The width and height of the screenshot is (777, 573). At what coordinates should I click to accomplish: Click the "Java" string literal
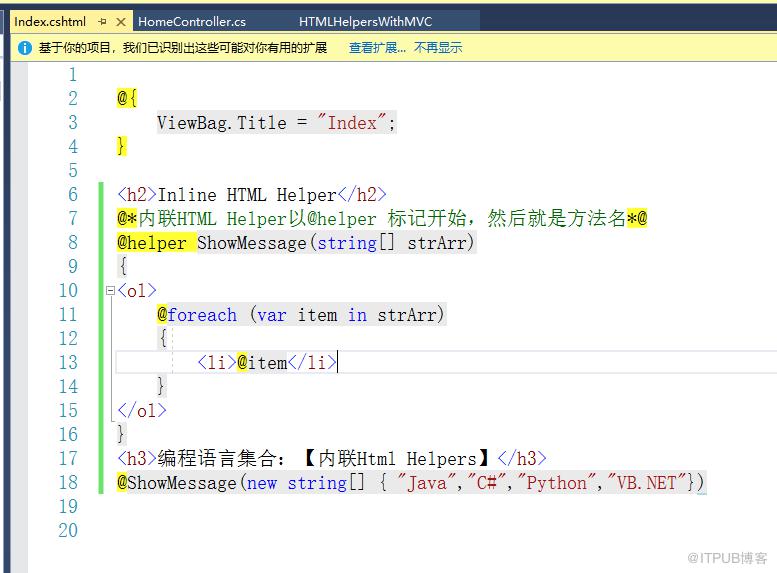click(427, 483)
